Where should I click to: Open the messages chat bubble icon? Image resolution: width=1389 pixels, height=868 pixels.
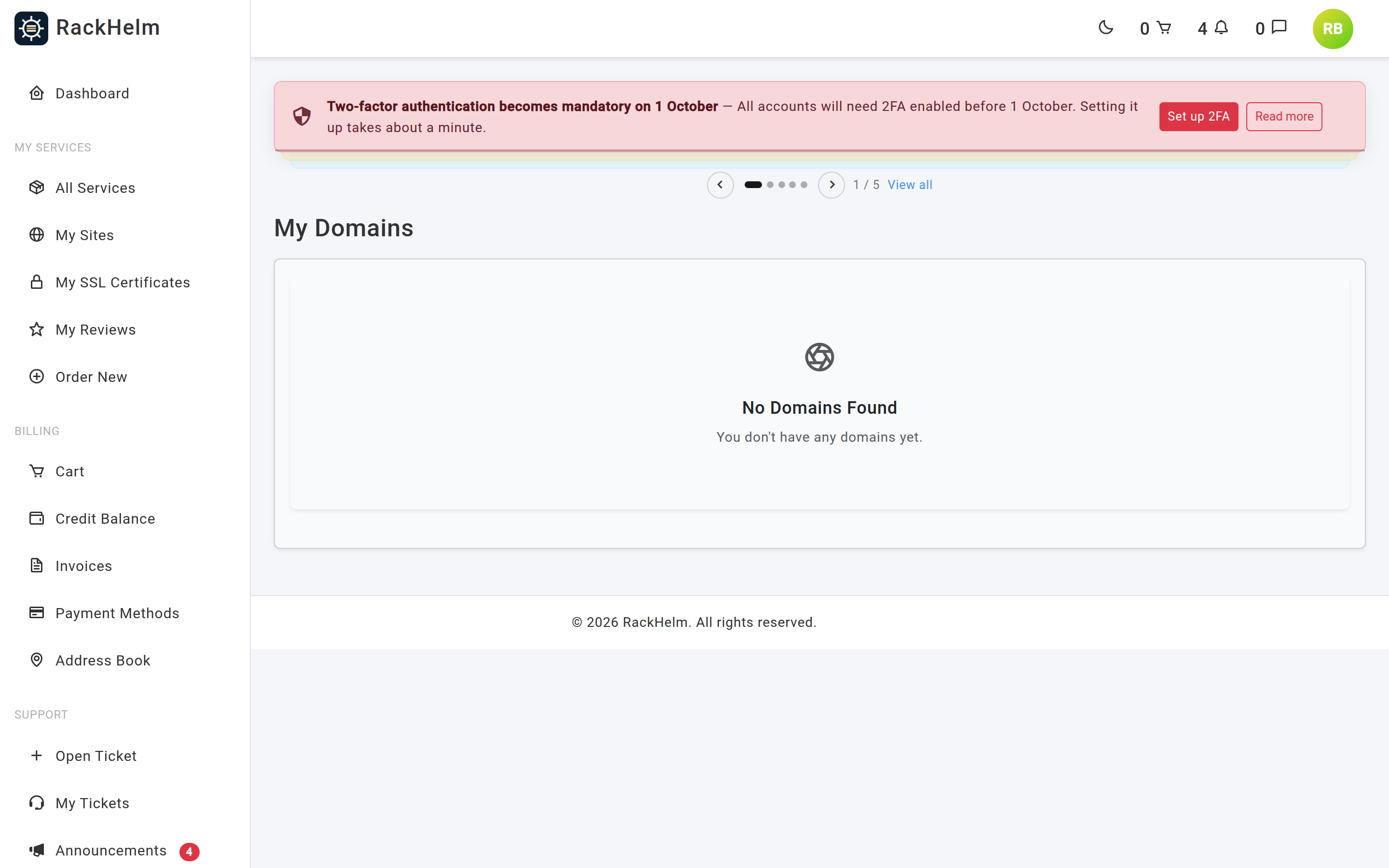point(1280,27)
